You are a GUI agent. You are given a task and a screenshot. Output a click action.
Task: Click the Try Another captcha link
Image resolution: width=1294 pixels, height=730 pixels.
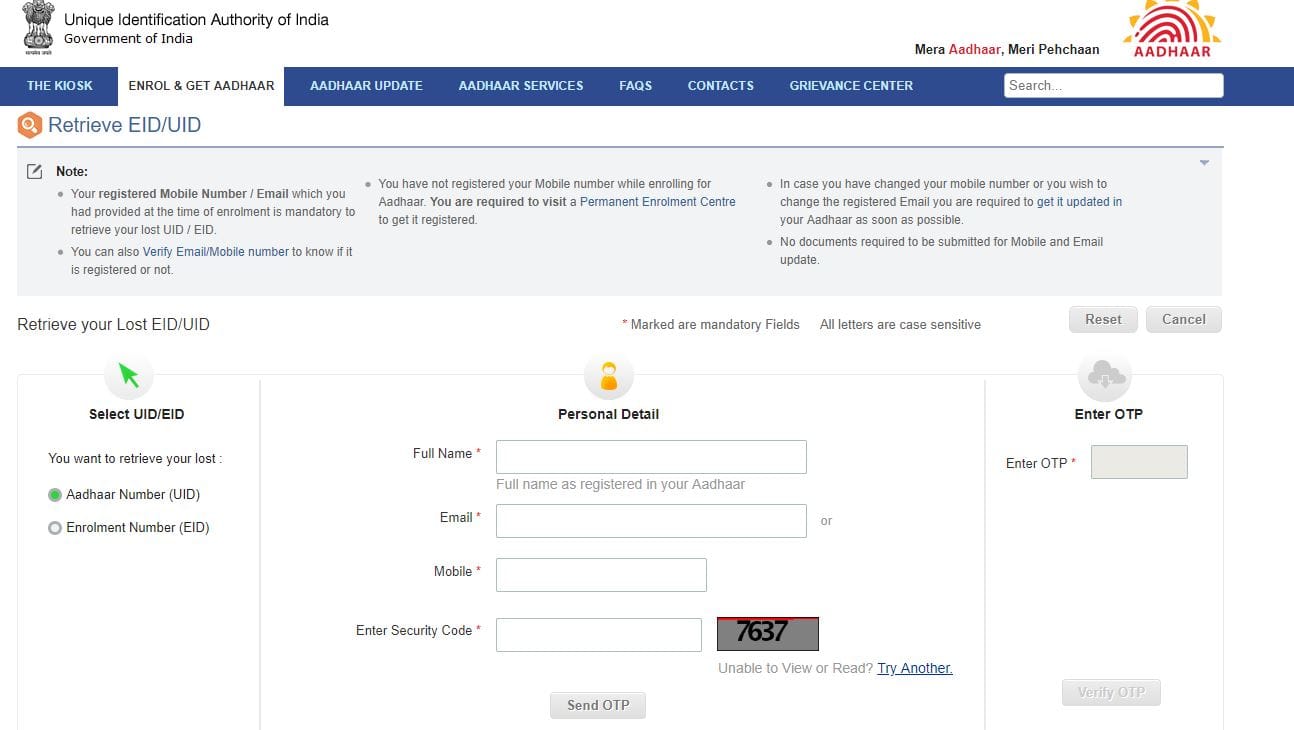914,668
